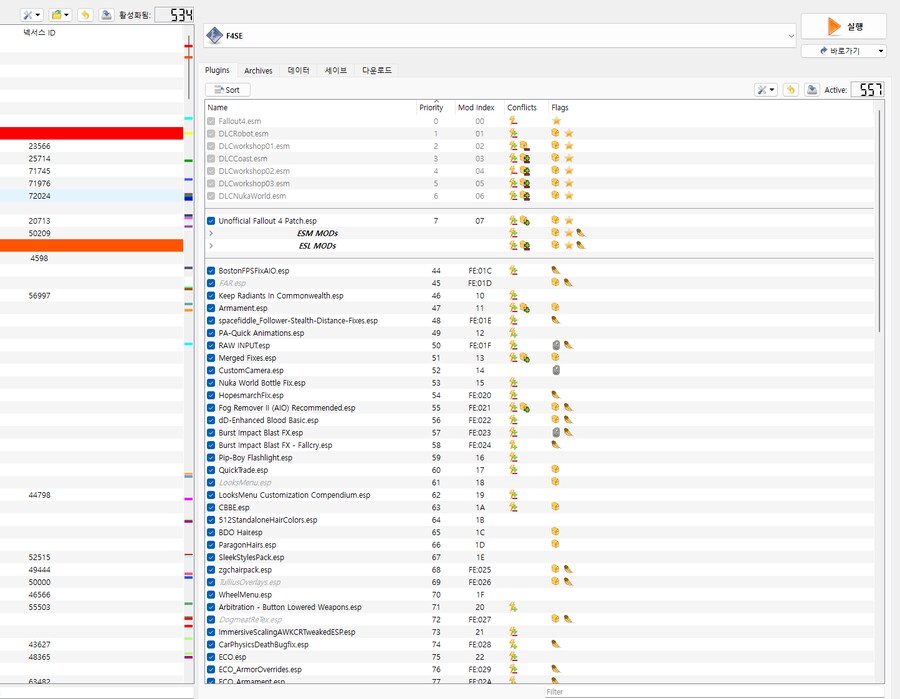Click the conflict icon in Keep Radiants row
900x699 pixels.
pos(513,296)
